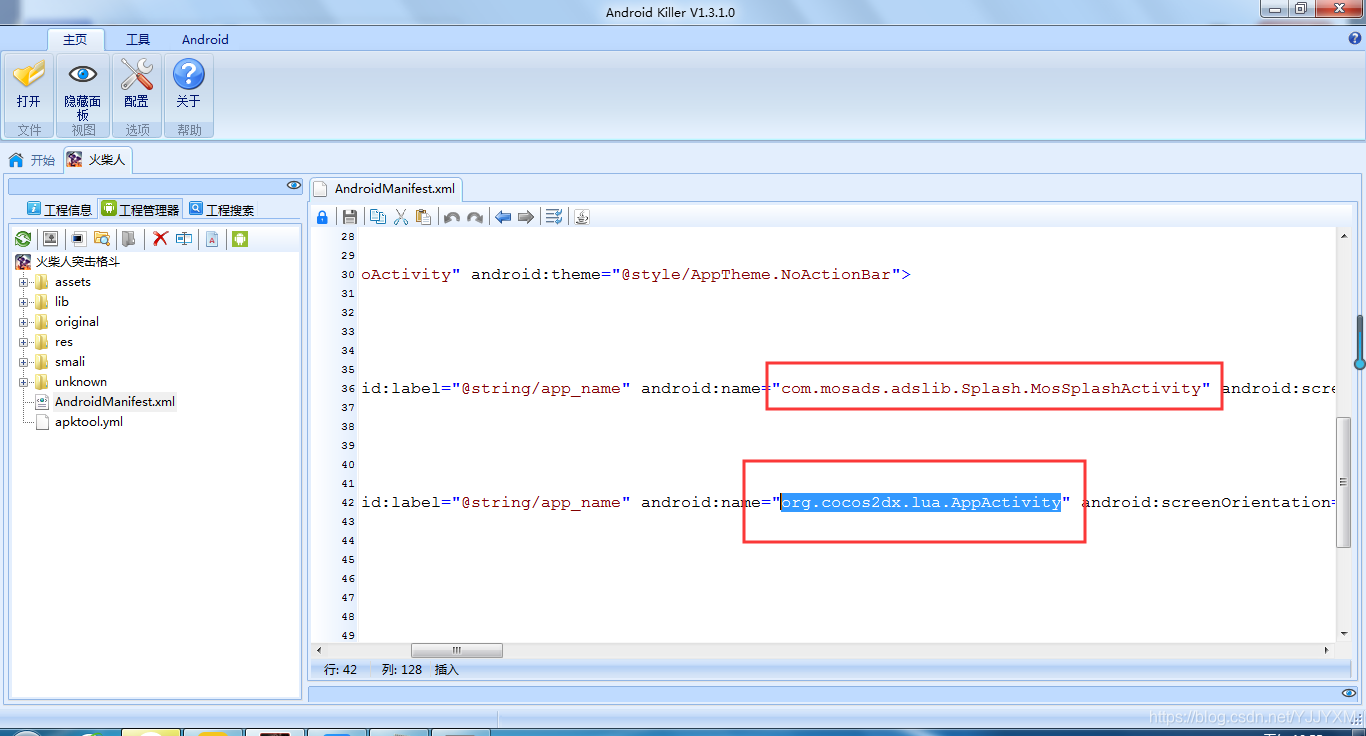Image resolution: width=1366 pixels, height=736 pixels.
Task: Click the document with red A icon
Action: click(x=212, y=239)
